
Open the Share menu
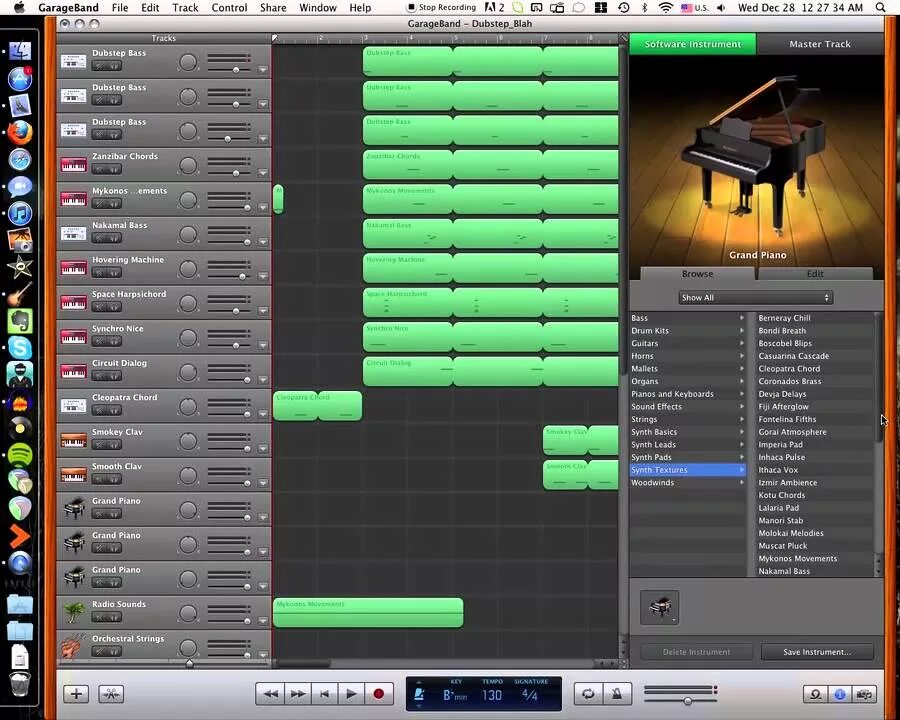click(273, 7)
